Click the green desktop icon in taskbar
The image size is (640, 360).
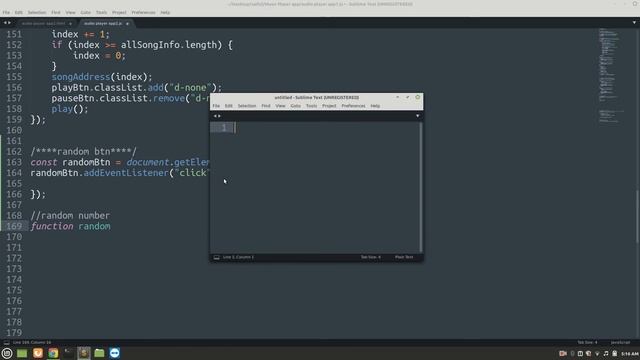[x=22, y=353]
